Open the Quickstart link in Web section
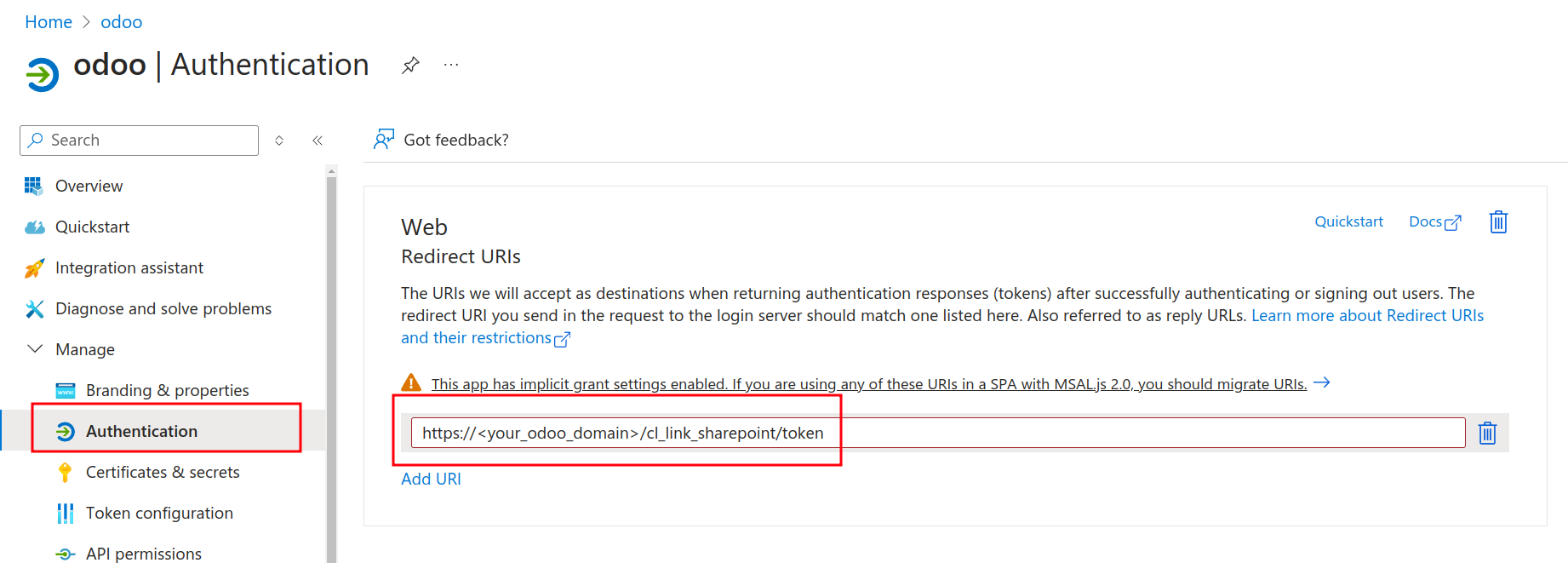Image resolution: width=1568 pixels, height=563 pixels. click(x=1348, y=221)
